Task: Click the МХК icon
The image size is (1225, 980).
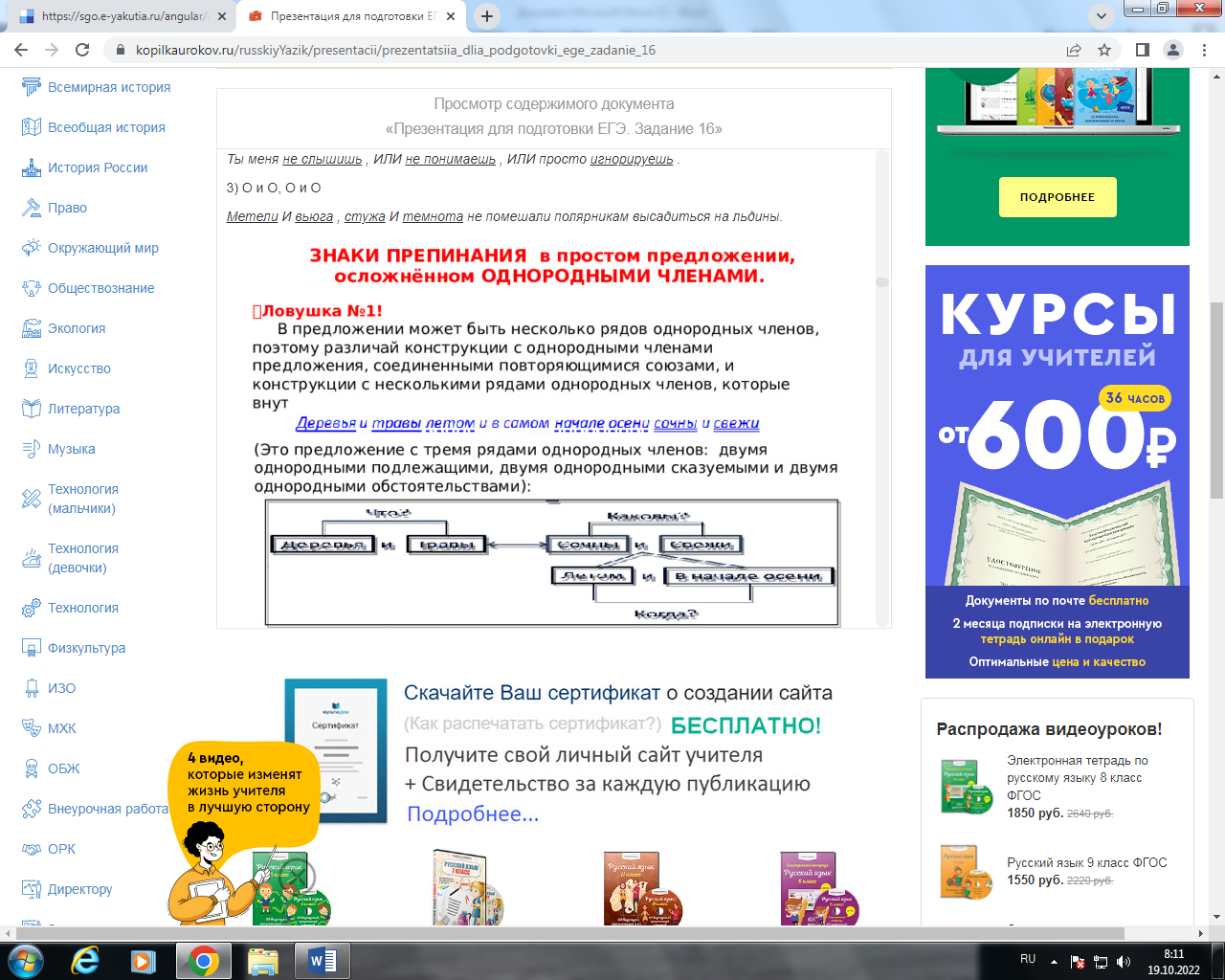Action: click(32, 728)
